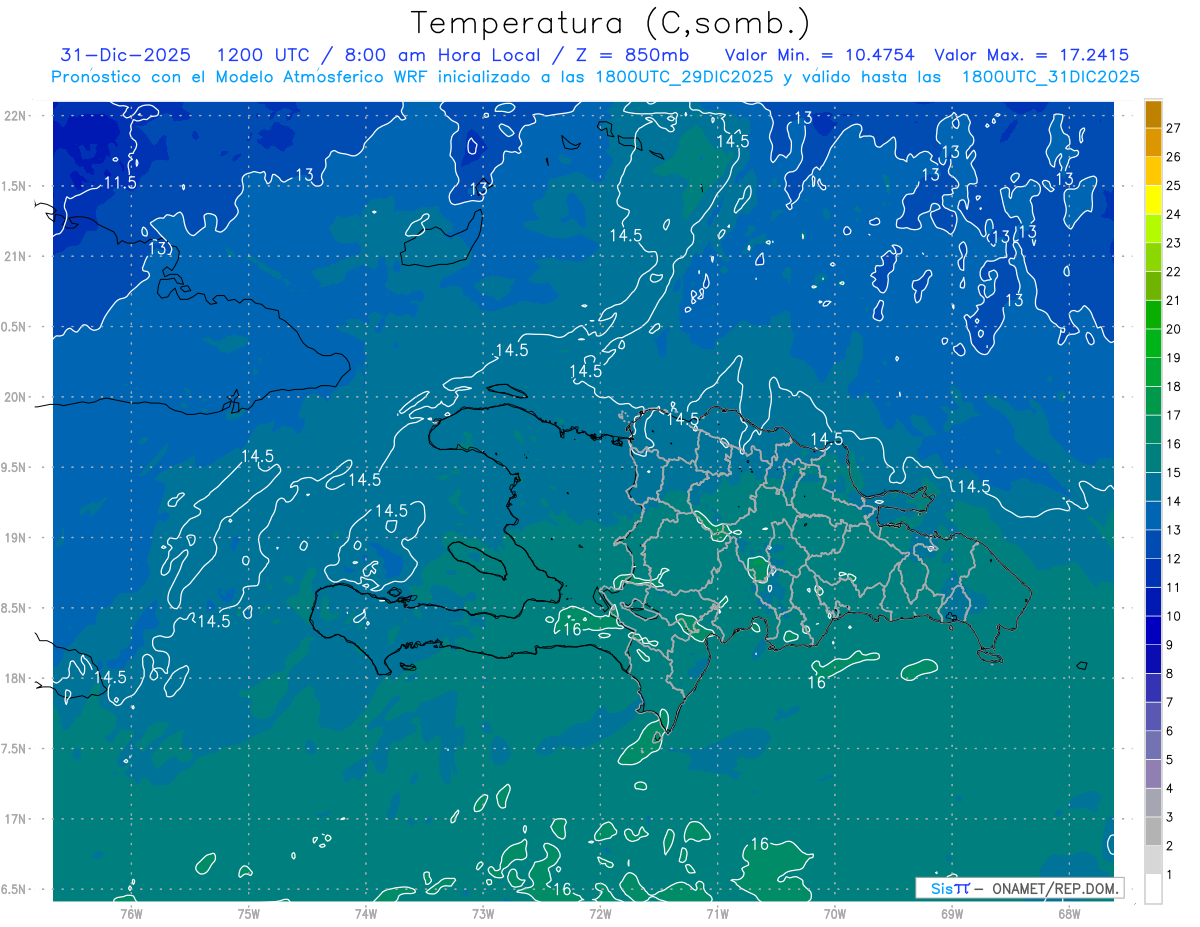Image resolution: width=1200 pixels, height=927 pixels.
Task: Click the legend scale number "15"
Action: 1174,473
